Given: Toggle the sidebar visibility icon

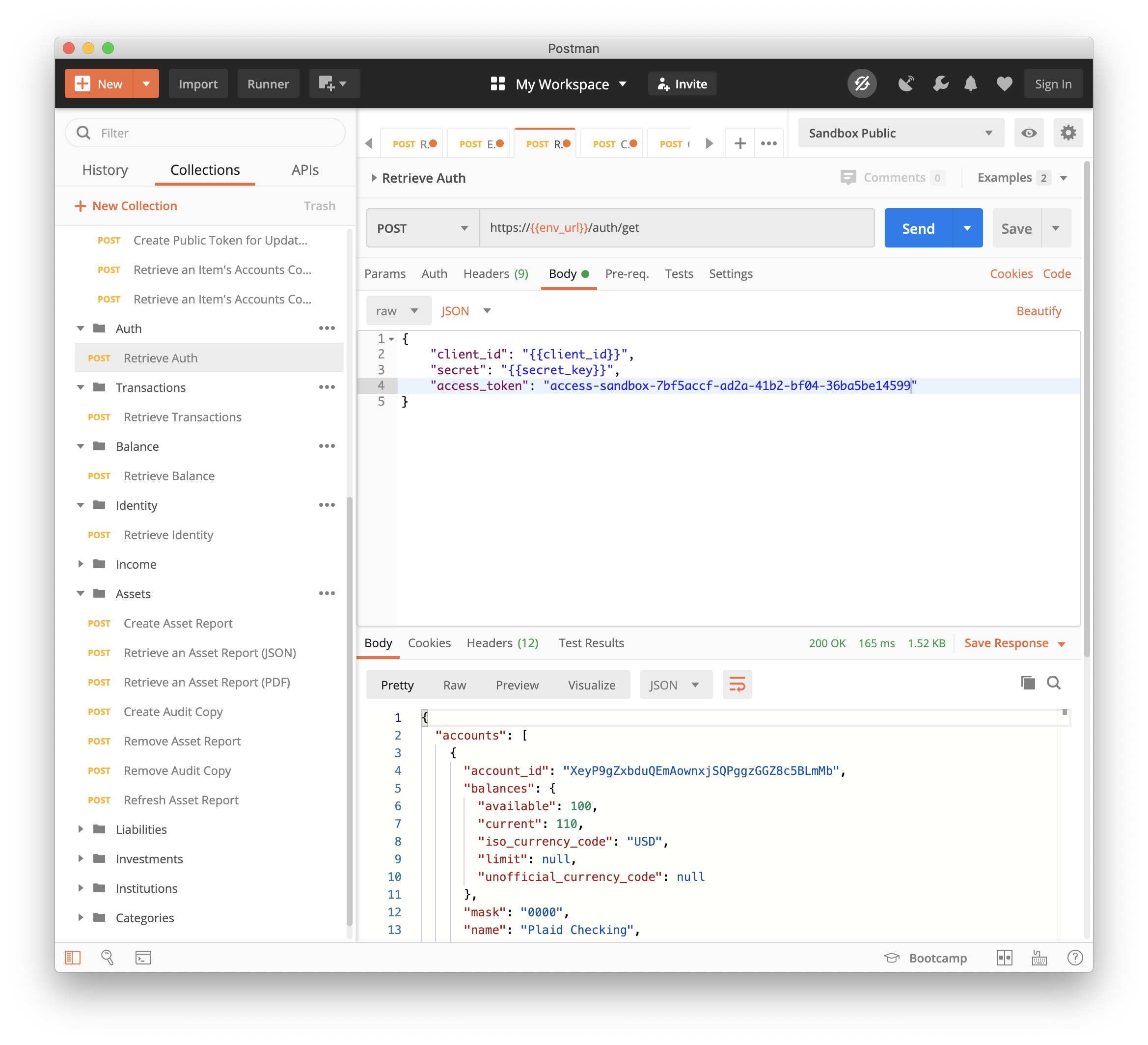Looking at the screenshot, I should click(72, 957).
